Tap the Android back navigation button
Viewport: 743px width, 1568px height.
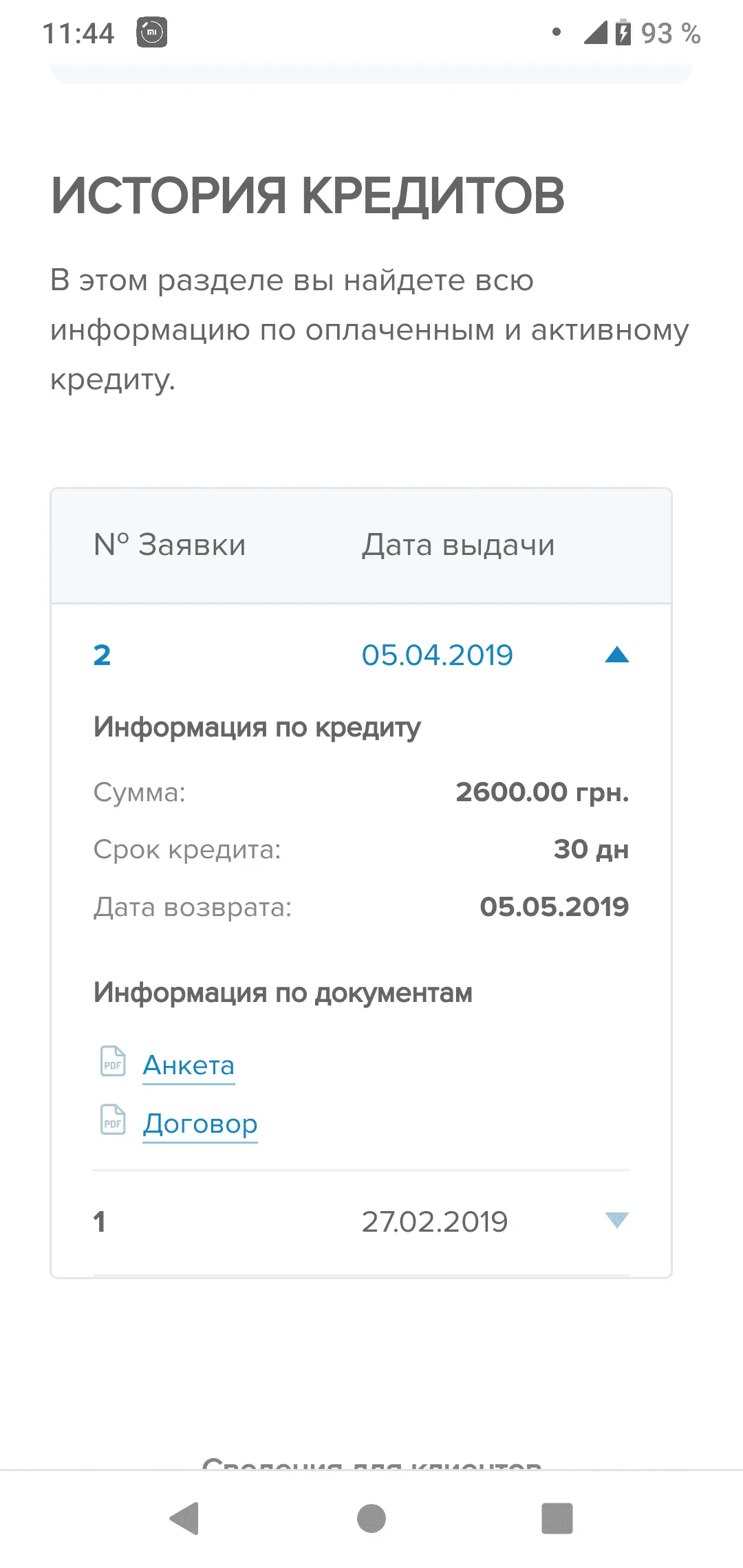[184, 1518]
